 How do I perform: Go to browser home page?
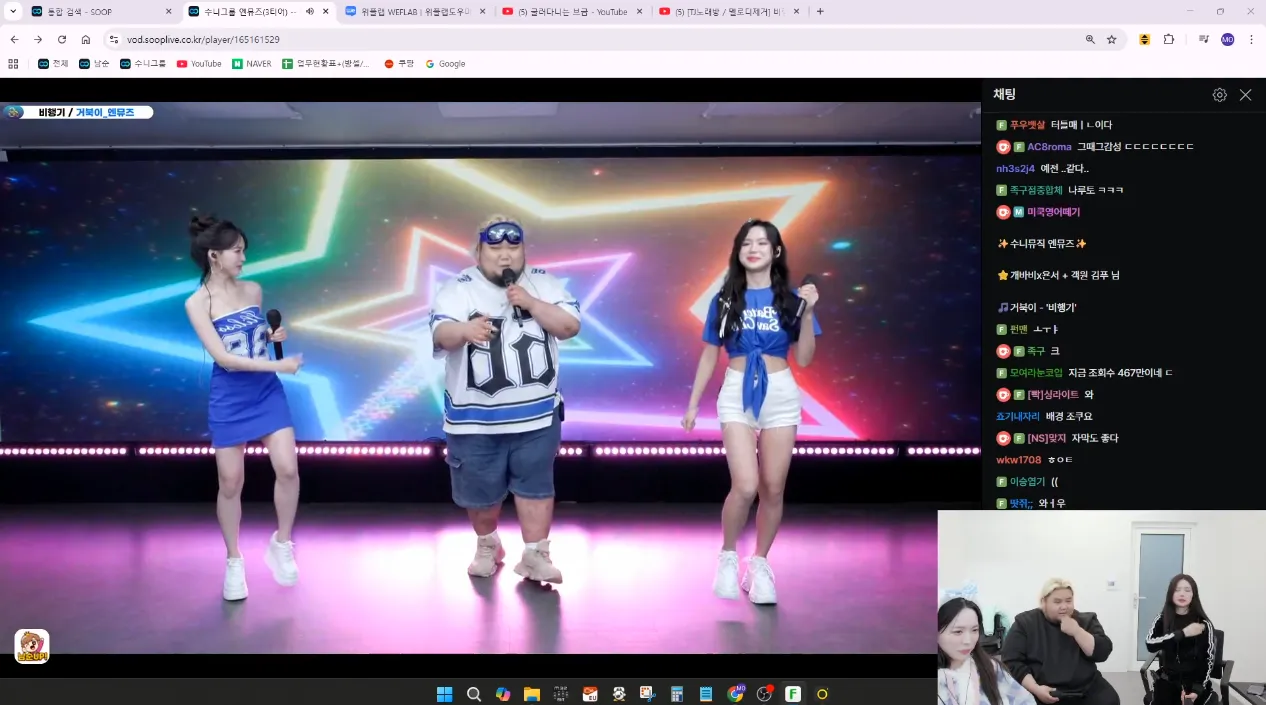click(86, 40)
